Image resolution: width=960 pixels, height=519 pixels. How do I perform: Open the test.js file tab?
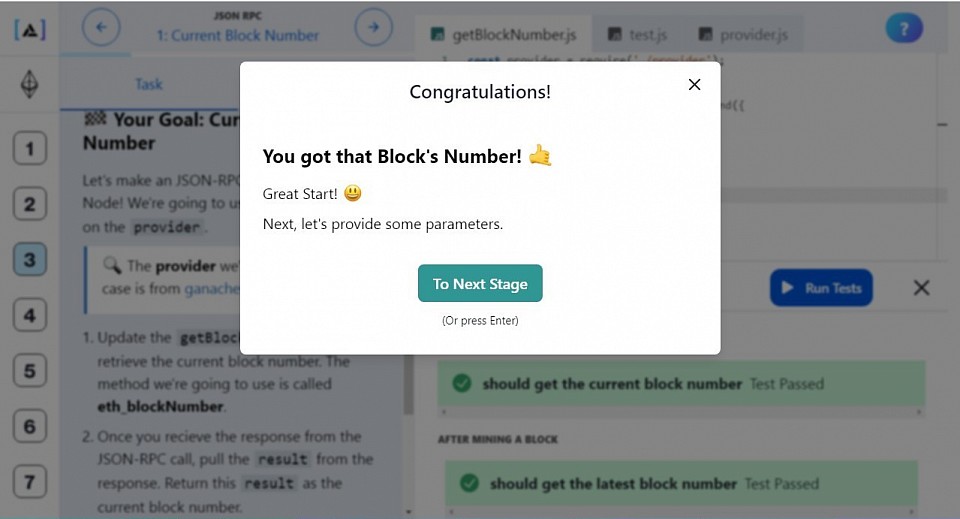[637, 34]
